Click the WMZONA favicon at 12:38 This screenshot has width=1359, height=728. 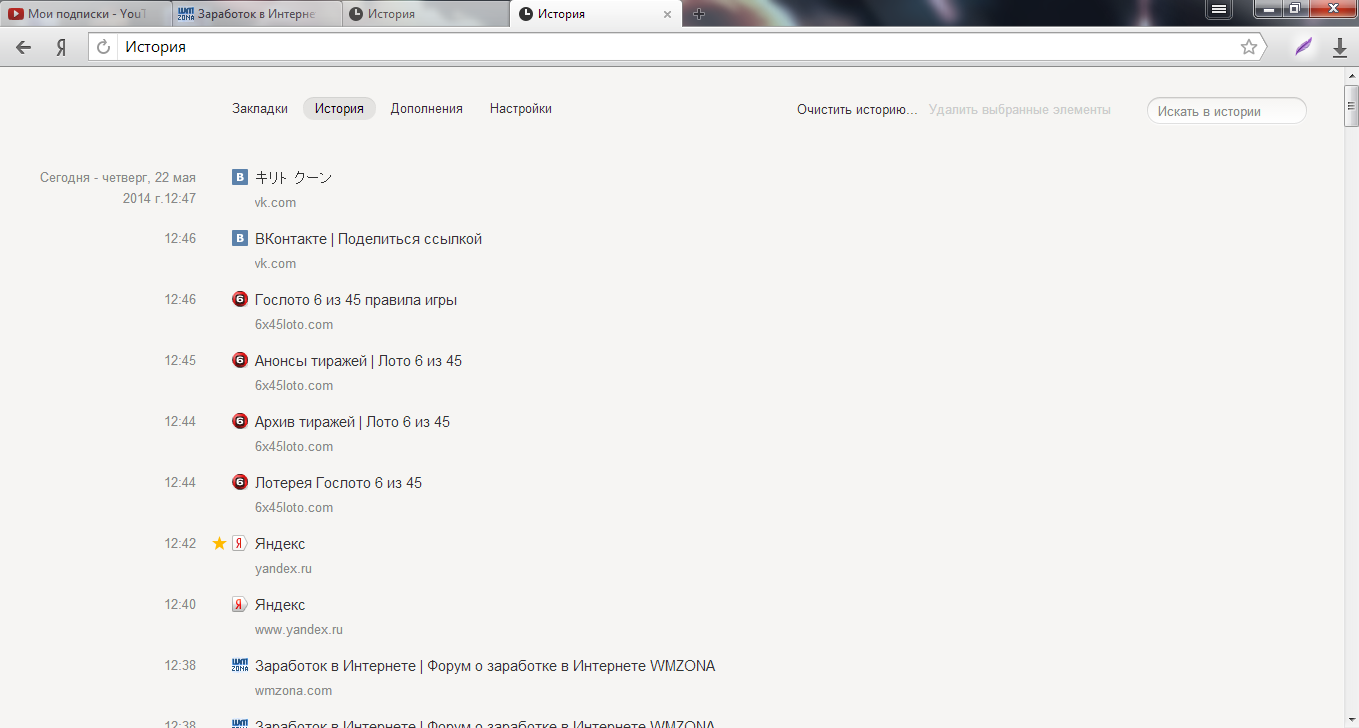pos(240,665)
